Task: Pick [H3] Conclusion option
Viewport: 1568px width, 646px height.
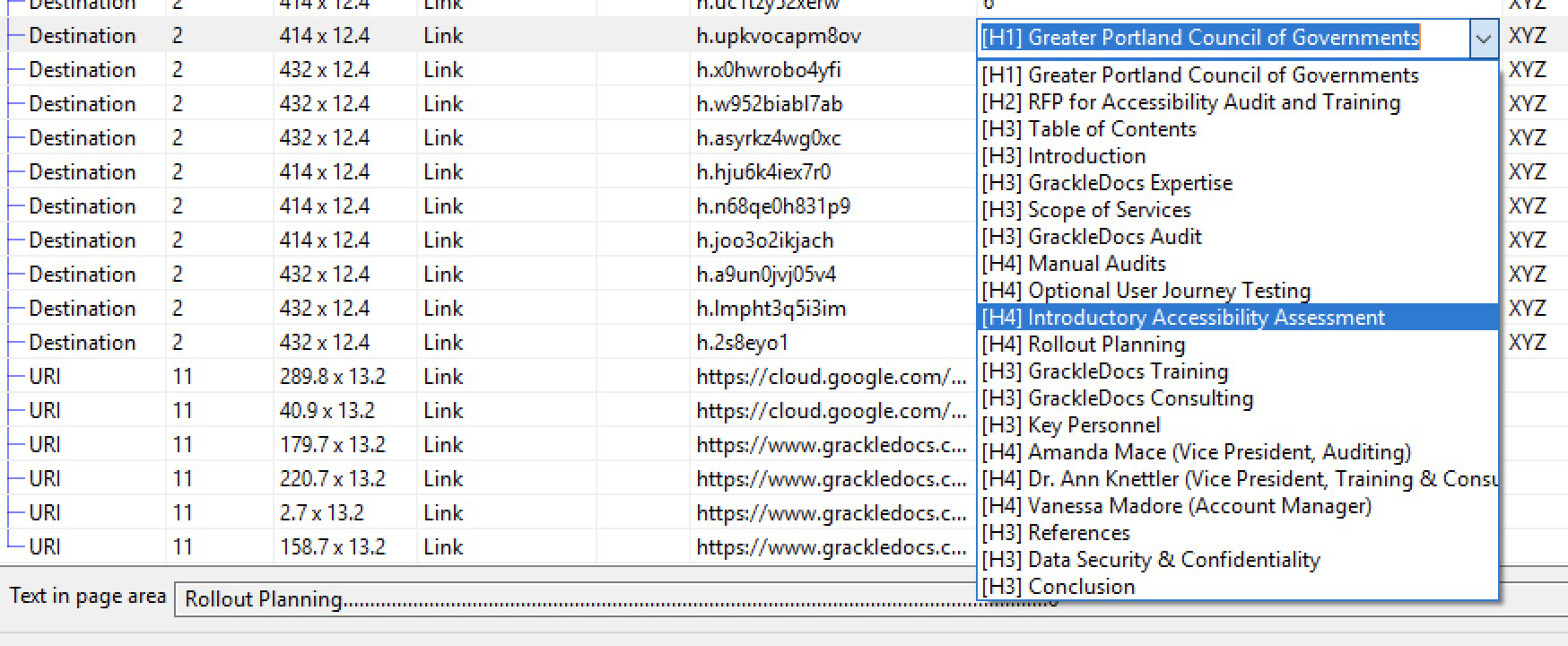Action: tap(1237, 587)
